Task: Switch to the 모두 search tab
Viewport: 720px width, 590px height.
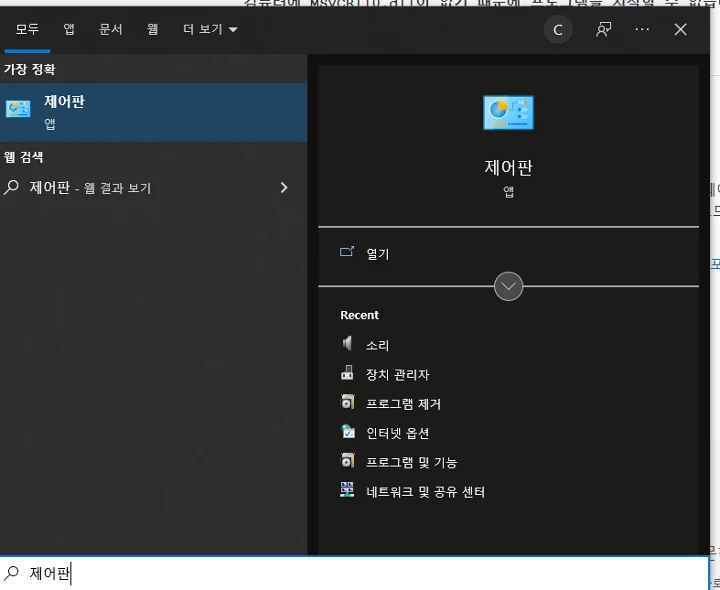Action: (x=27, y=30)
